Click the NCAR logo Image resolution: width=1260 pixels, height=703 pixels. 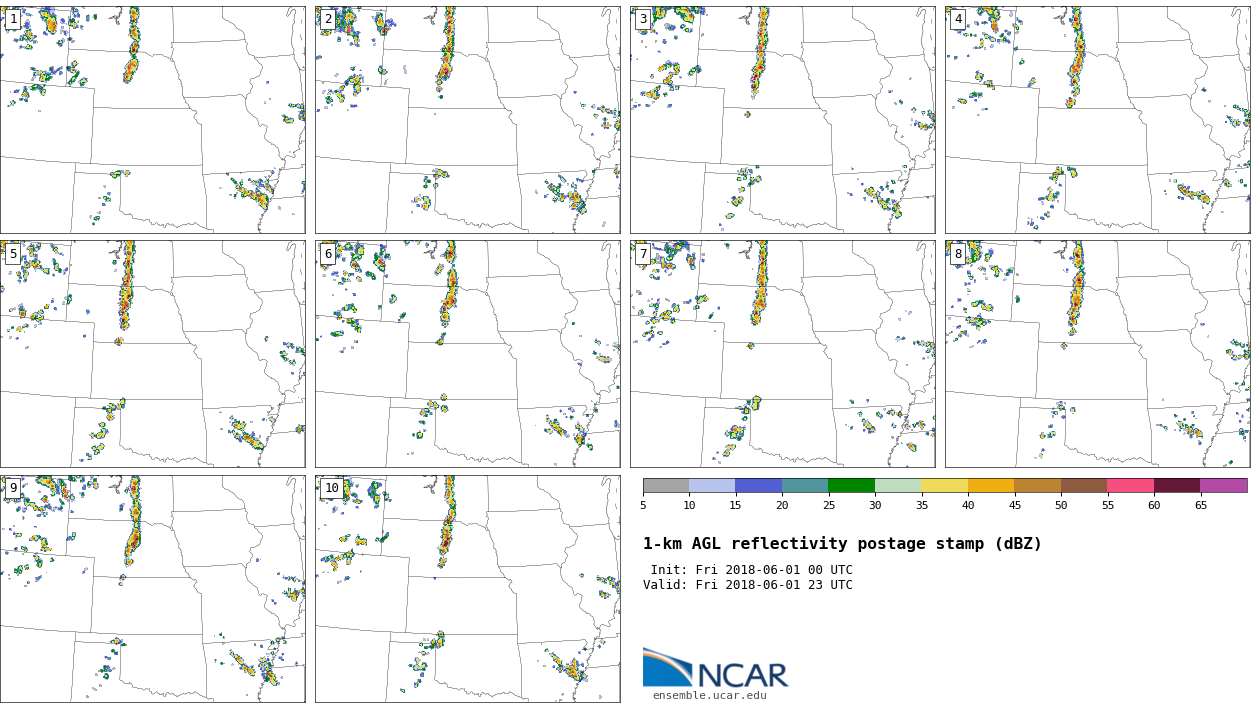pyautogui.click(x=715, y=668)
